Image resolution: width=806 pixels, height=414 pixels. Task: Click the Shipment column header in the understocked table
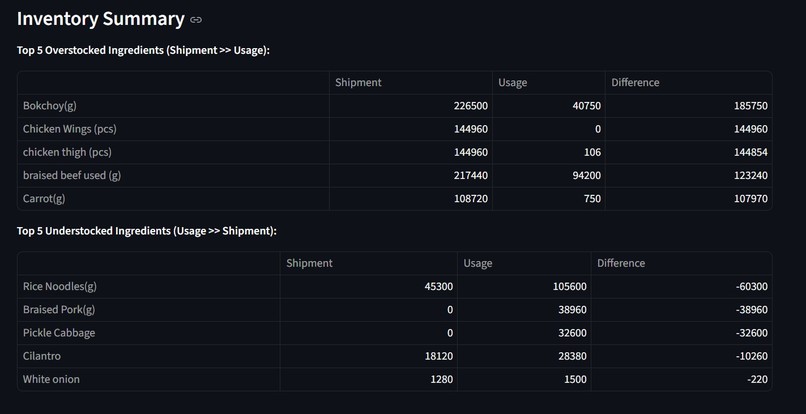pyautogui.click(x=369, y=263)
